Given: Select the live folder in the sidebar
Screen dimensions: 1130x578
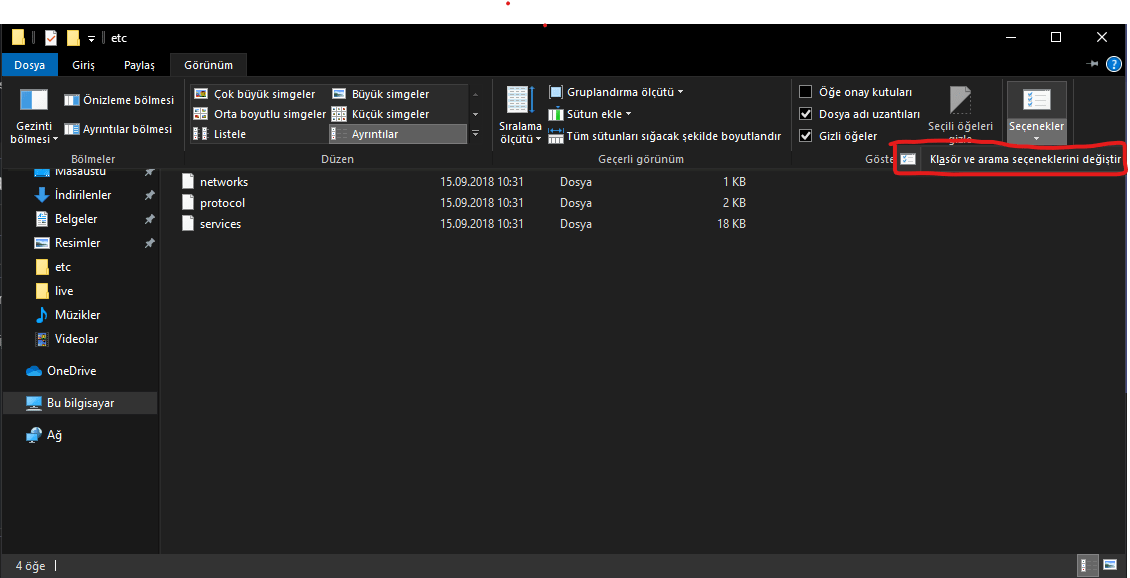Looking at the screenshot, I should tap(64, 290).
